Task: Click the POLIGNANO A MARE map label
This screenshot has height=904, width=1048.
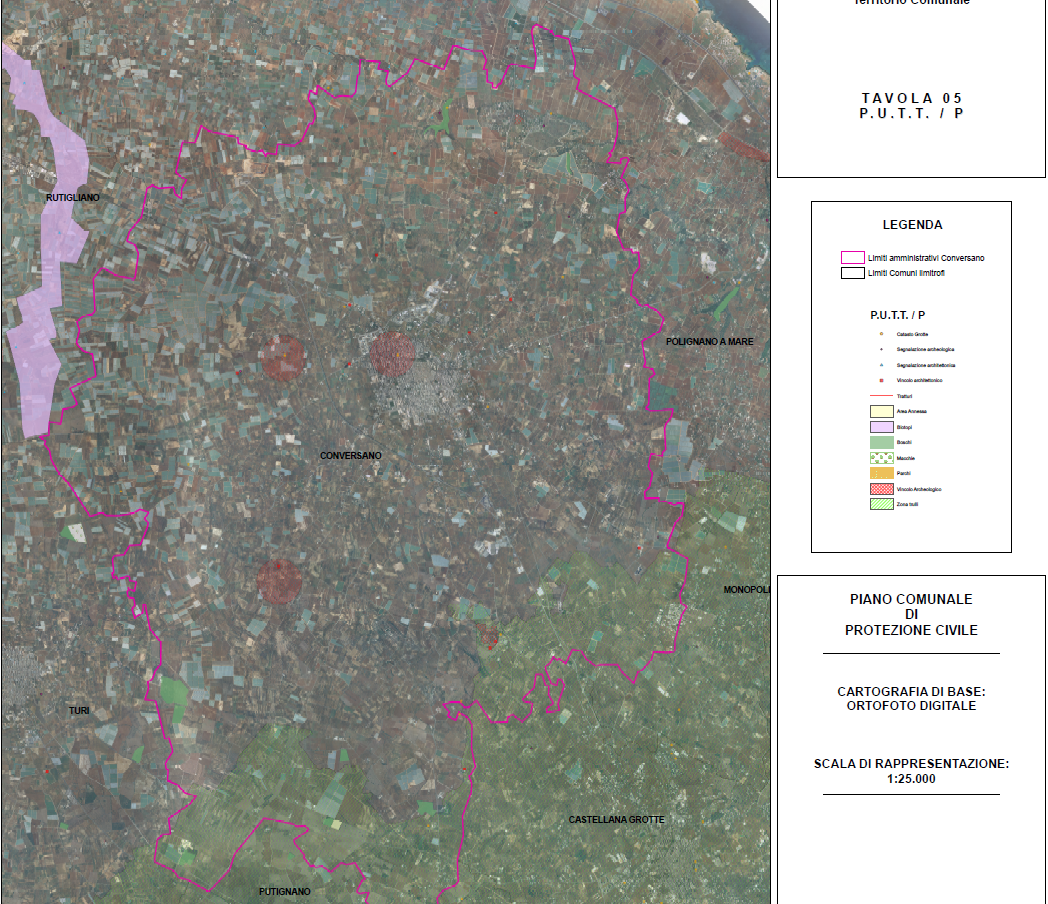Action: [x=709, y=342]
